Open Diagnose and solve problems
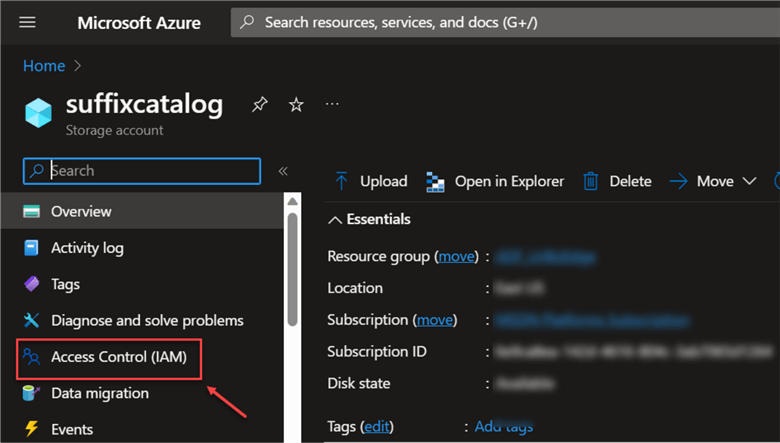Image resolution: width=780 pixels, height=443 pixels. point(147,321)
